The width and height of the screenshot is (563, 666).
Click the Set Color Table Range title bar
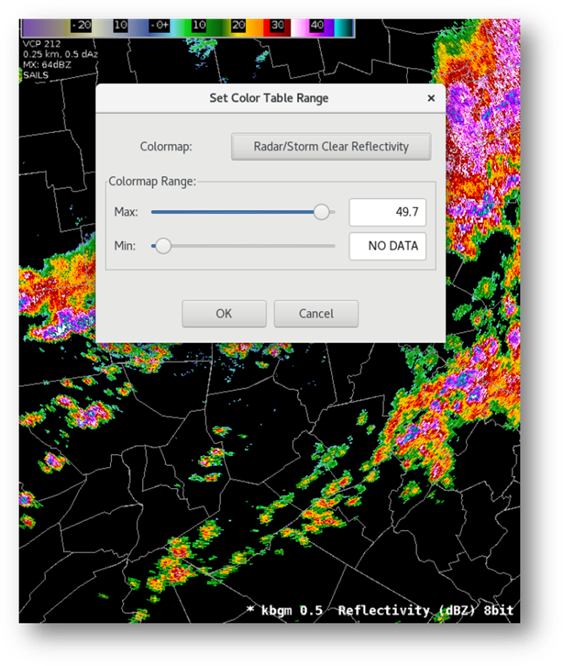tap(270, 98)
